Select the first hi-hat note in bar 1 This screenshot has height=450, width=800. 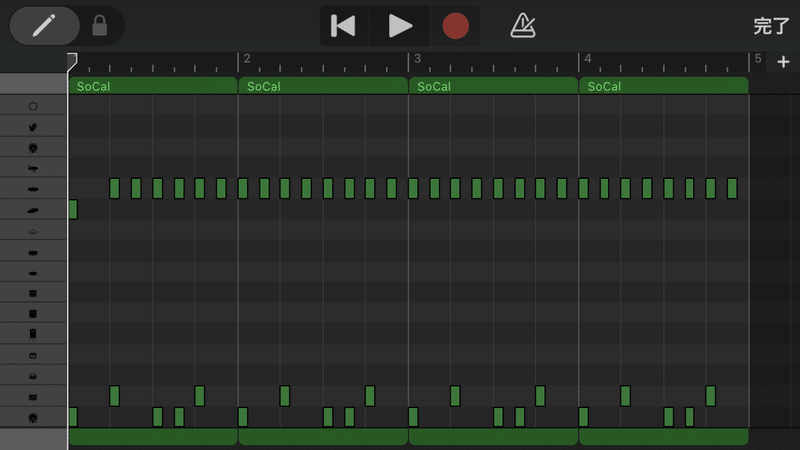(114, 188)
